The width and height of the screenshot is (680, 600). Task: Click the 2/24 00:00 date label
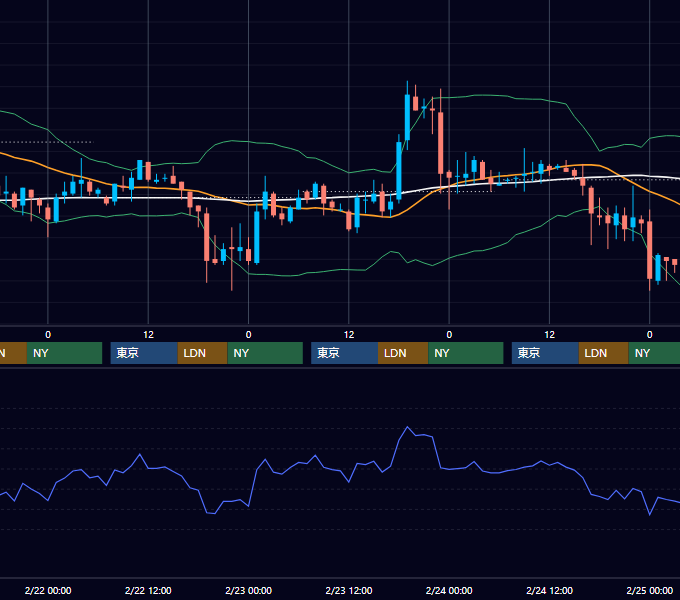449,590
